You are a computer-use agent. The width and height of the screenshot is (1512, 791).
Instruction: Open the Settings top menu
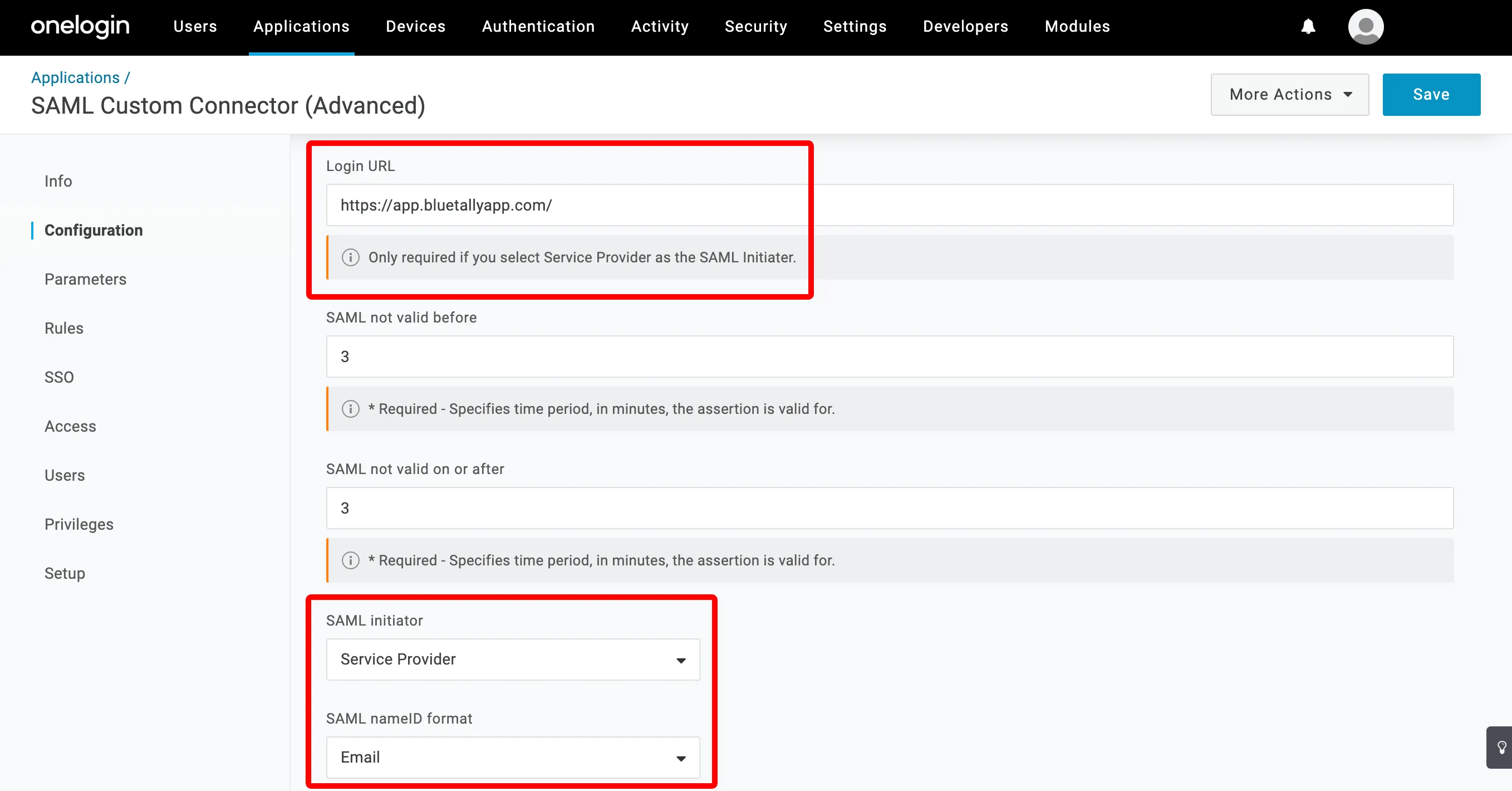tap(855, 26)
